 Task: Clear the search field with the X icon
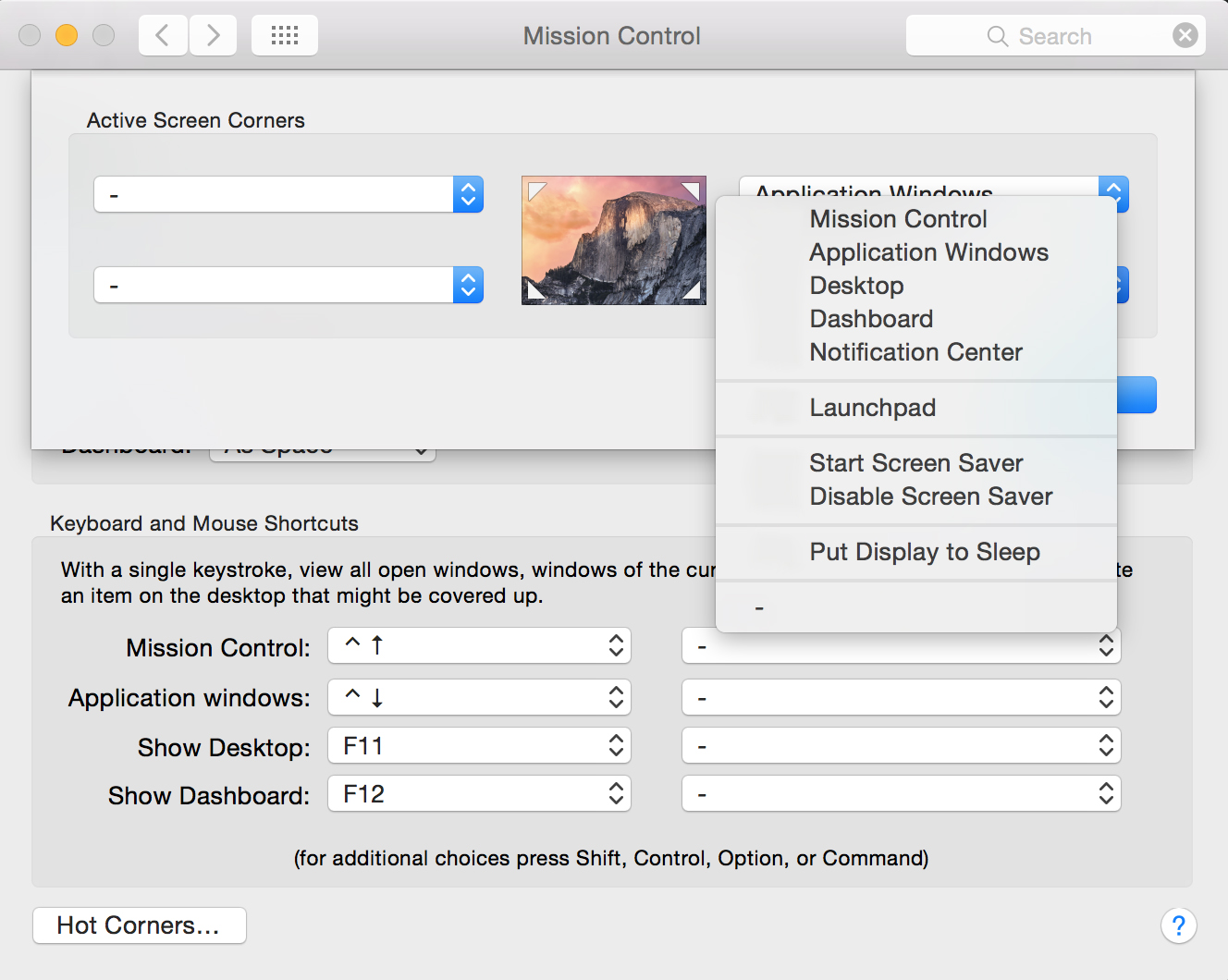(x=1185, y=35)
